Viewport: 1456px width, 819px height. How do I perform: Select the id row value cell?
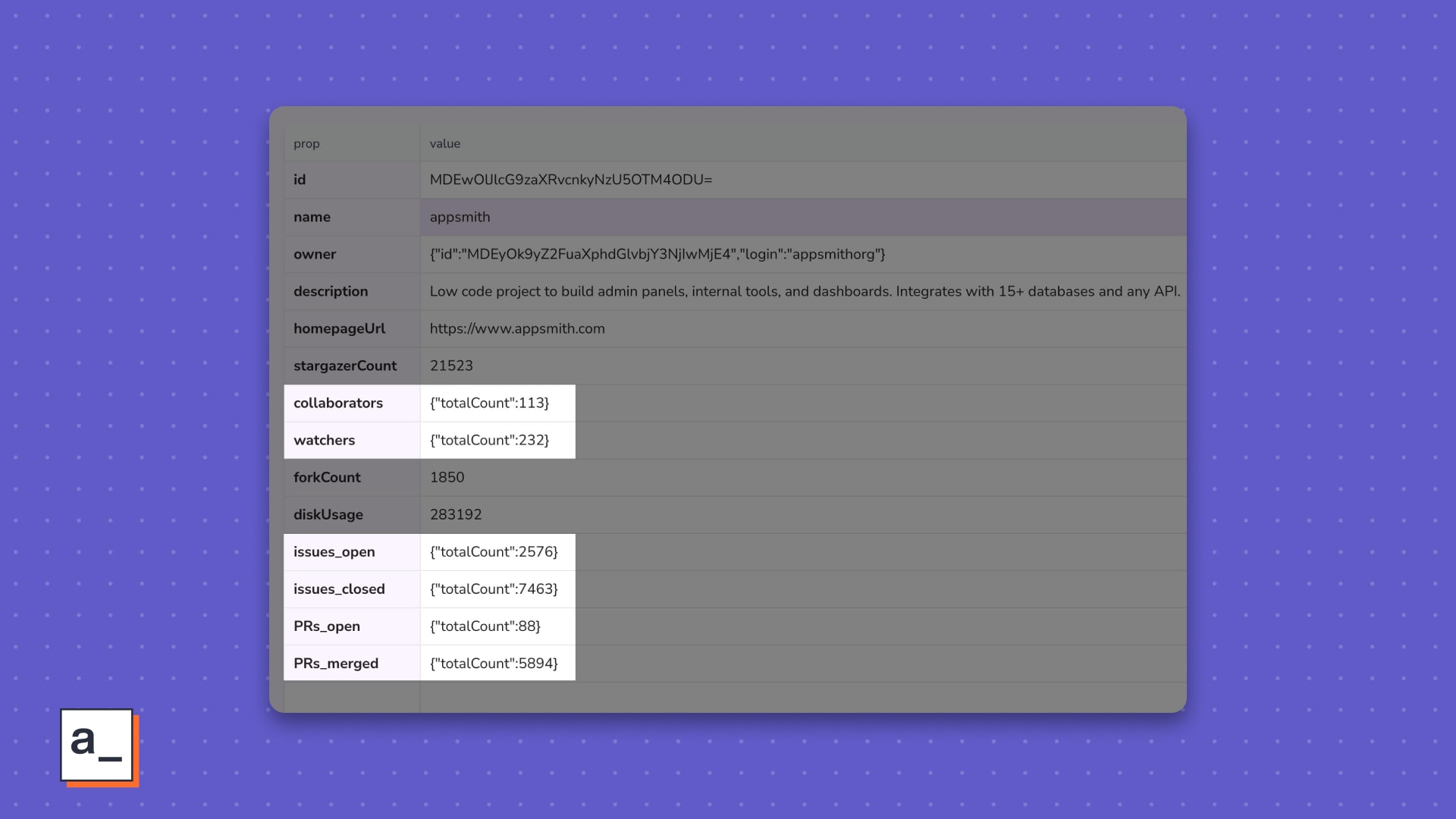click(570, 180)
